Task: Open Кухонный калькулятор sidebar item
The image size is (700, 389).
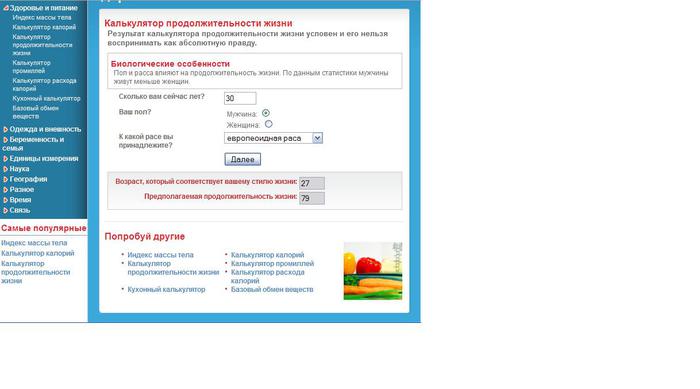Action: point(46,98)
